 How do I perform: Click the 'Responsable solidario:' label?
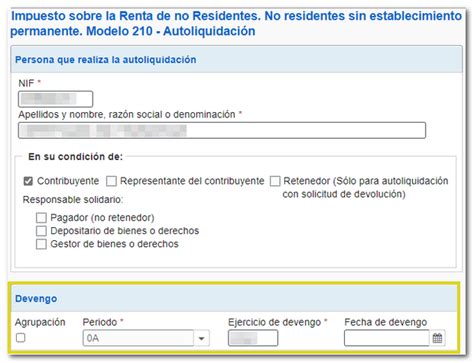click(x=73, y=200)
